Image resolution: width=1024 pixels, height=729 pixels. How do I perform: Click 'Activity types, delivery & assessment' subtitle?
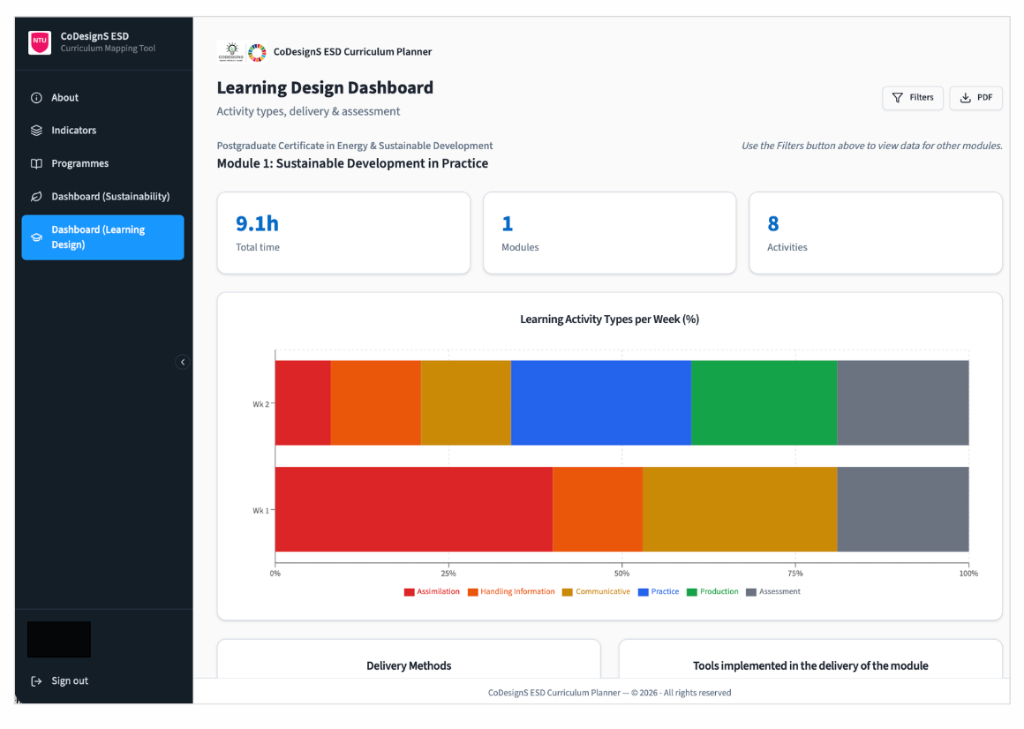(x=308, y=112)
